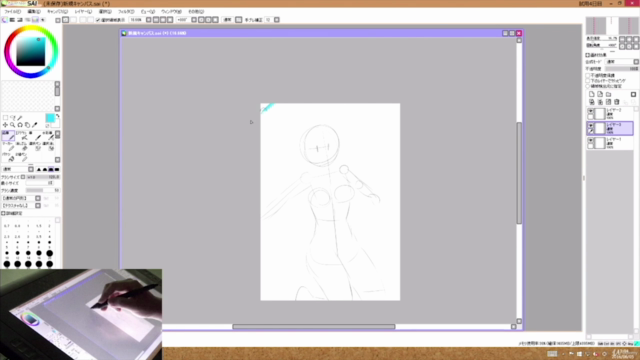This screenshot has height=360, width=640.
Task: Swap foreground and background colors
Action: (x=58, y=116)
